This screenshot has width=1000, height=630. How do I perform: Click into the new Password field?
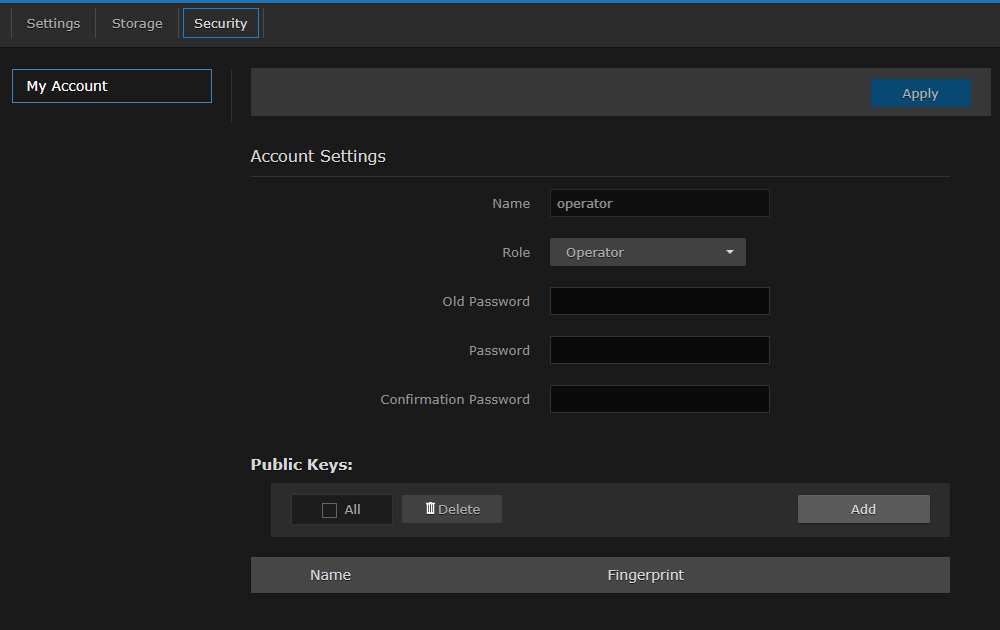click(659, 350)
